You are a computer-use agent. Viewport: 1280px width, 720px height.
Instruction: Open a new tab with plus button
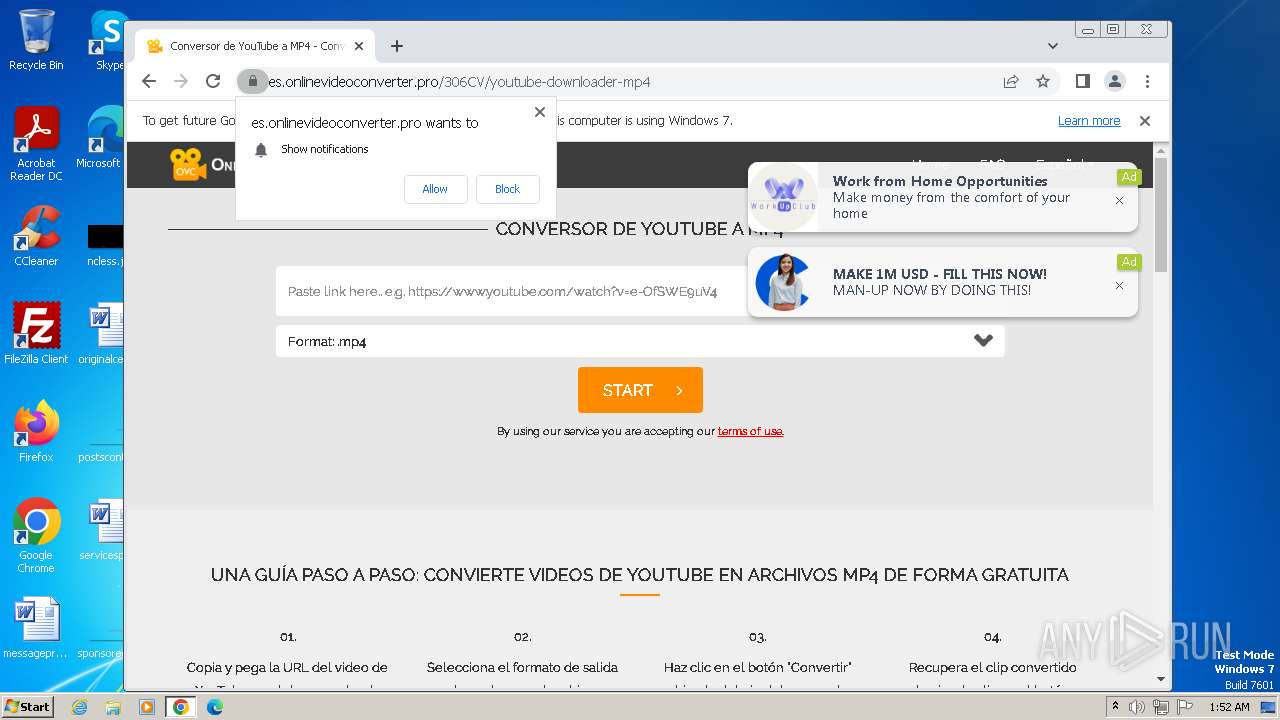coord(397,46)
